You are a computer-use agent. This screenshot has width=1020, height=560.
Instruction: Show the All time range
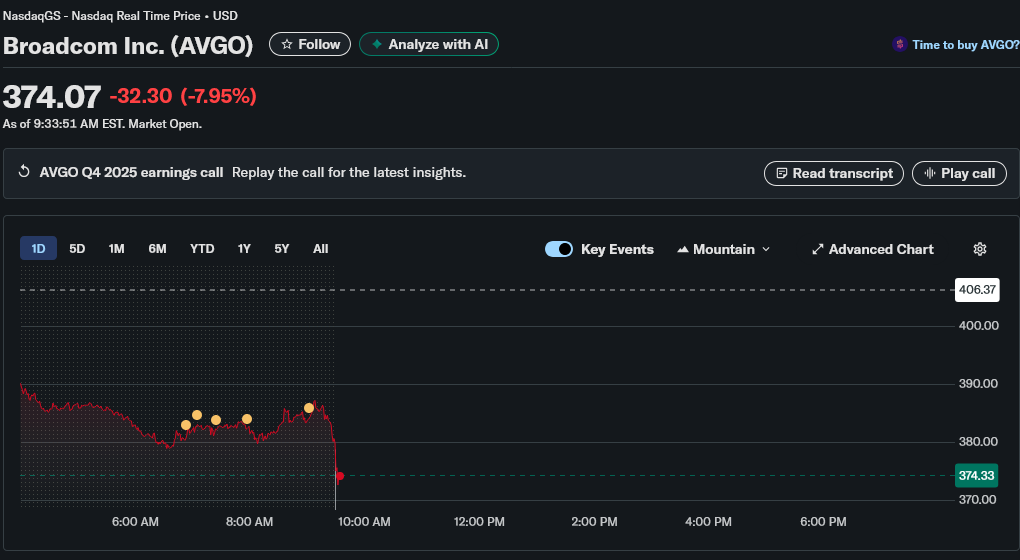point(321,248)
